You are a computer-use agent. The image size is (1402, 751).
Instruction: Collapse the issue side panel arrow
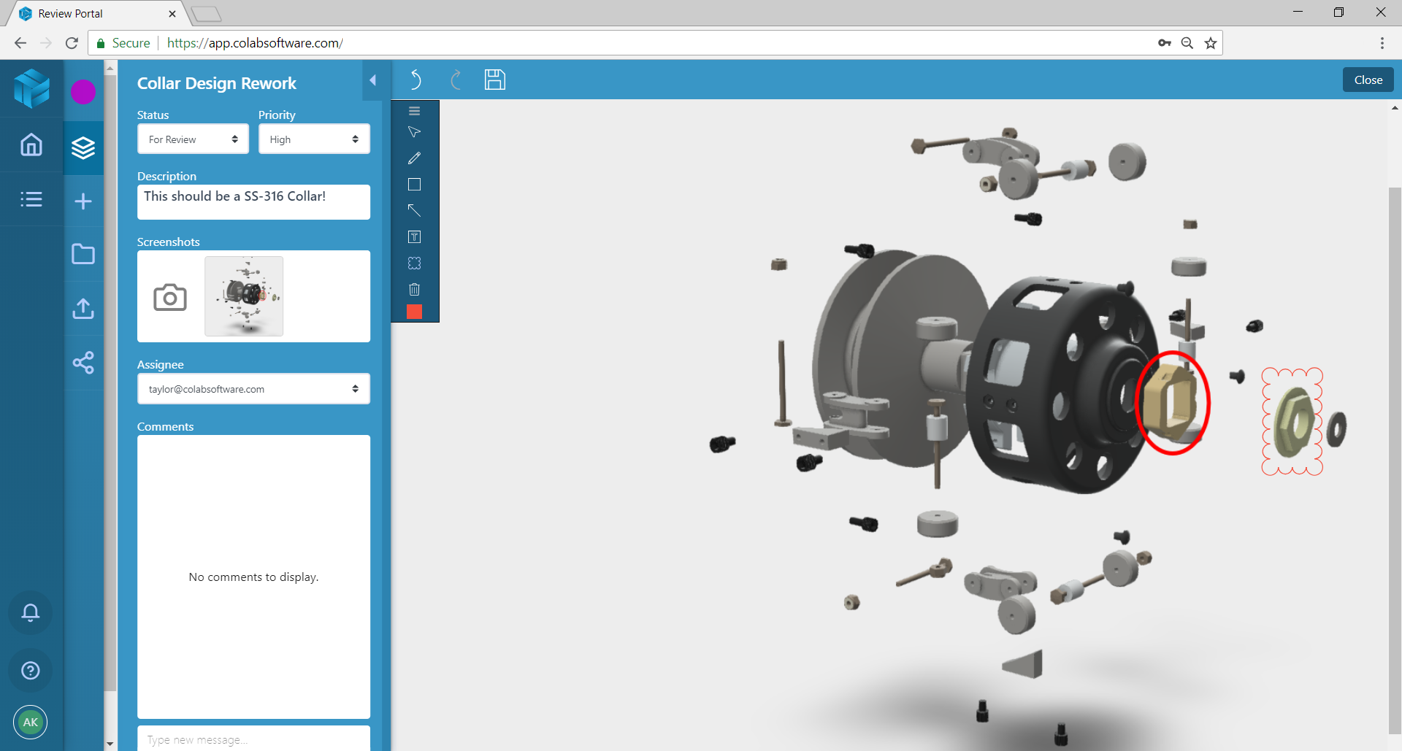(x=373, y=81)
